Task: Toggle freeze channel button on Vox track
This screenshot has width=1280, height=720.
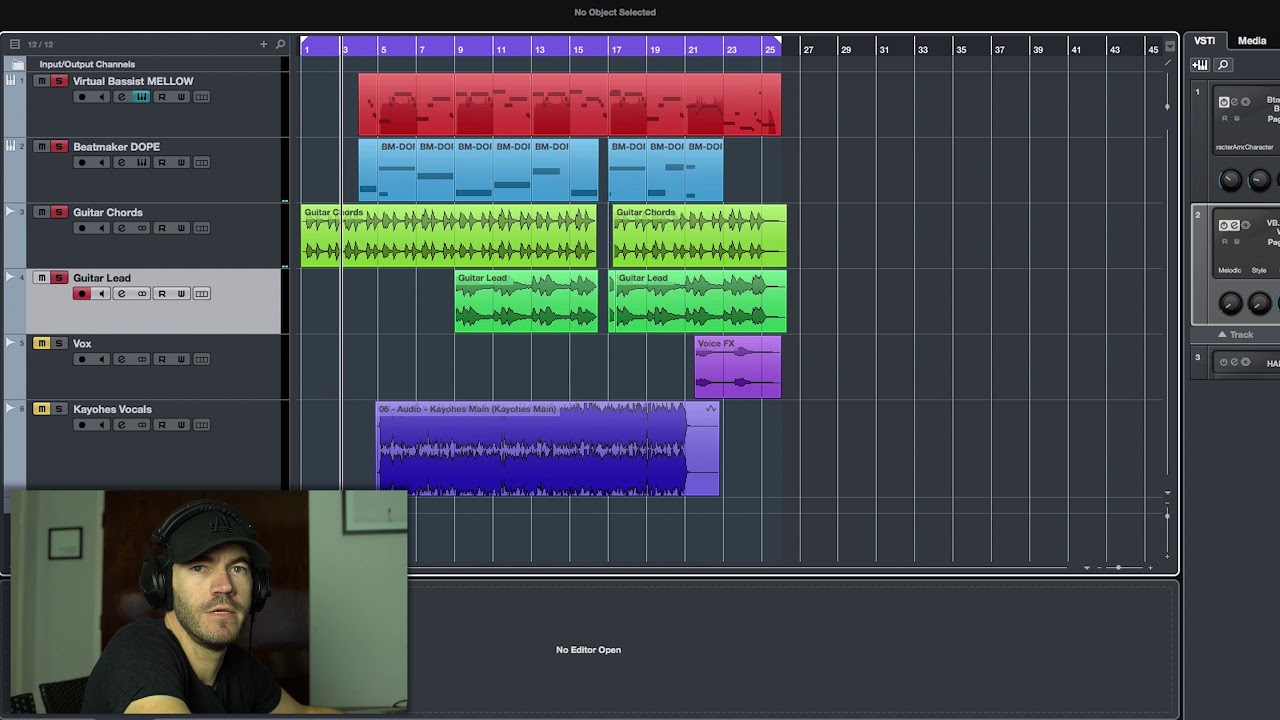Action: point(142,359)
